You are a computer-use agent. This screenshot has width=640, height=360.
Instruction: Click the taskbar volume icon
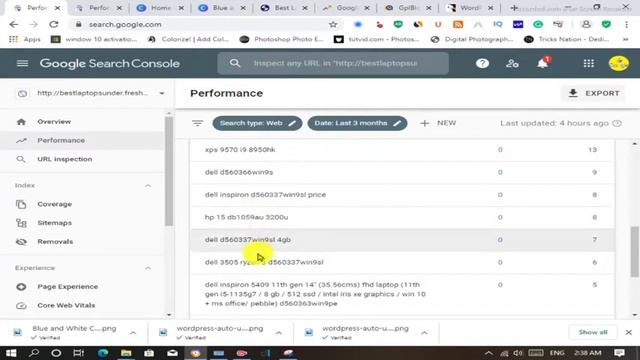coord(518,353)
